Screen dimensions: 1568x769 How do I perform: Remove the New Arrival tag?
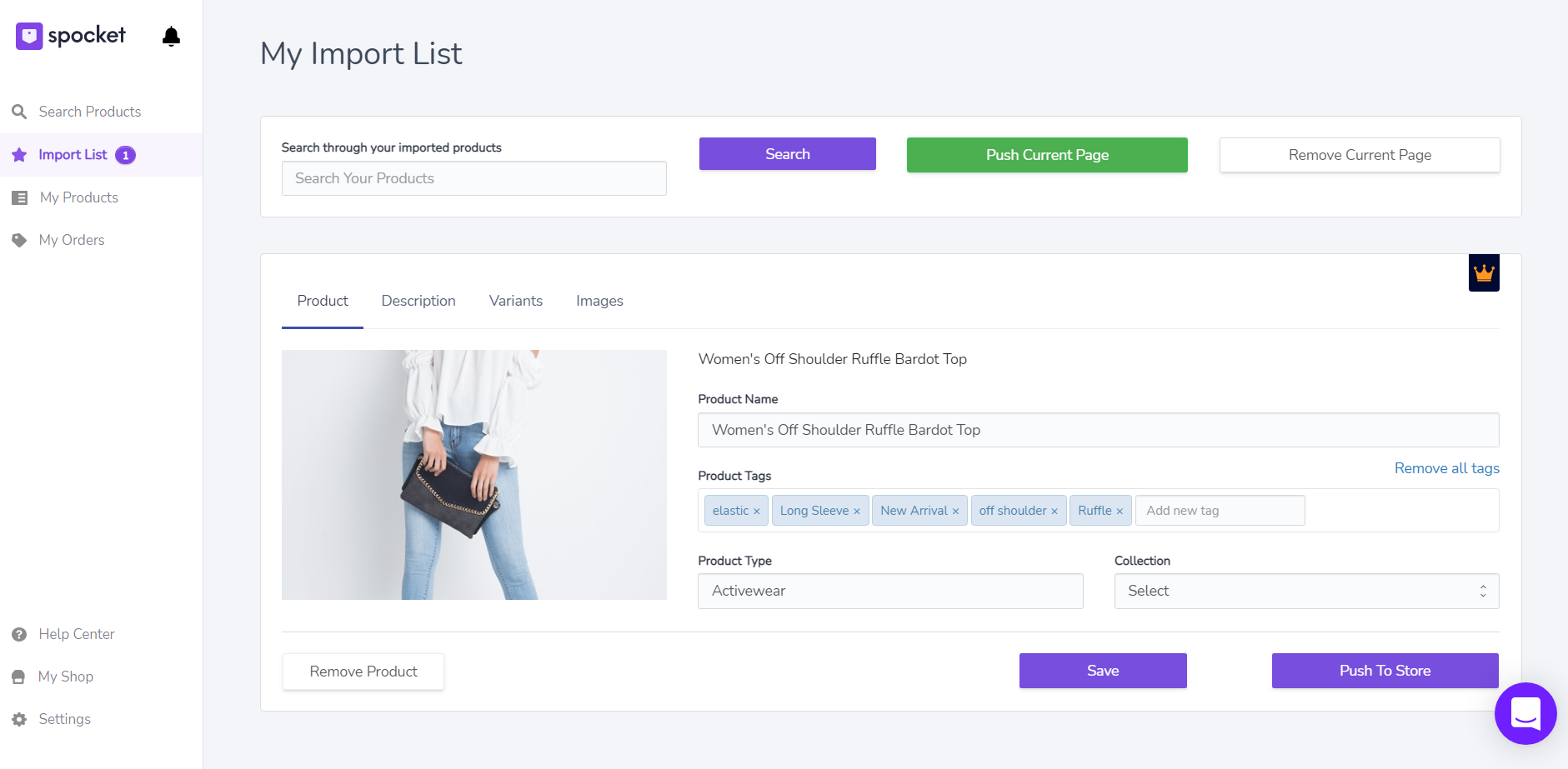click(955, 512)
